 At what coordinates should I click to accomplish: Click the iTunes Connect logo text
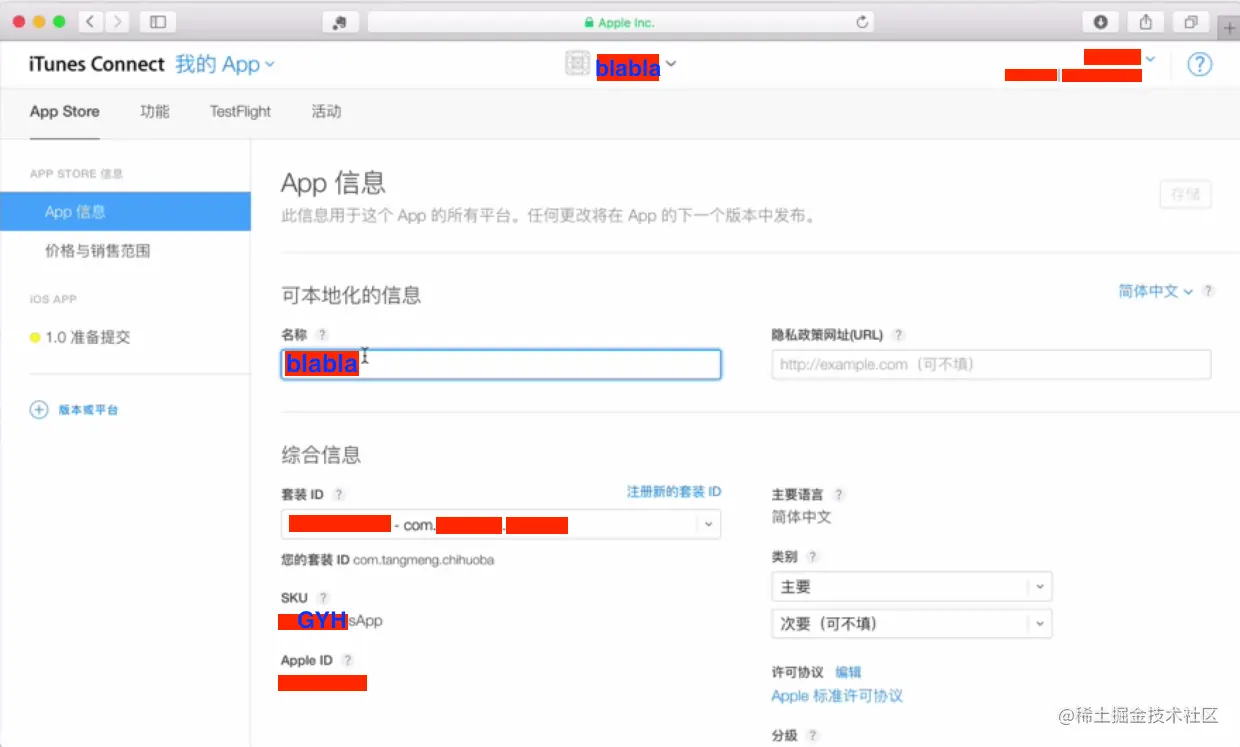click(x=97, y=65)
